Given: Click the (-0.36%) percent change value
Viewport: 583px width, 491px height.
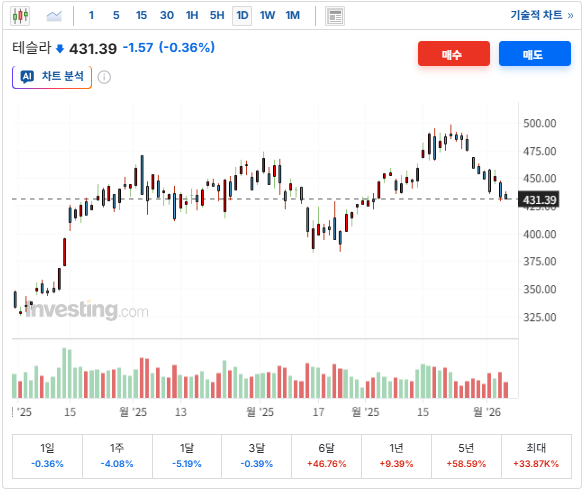Looking at the screenshot, I should tap(187, 48).
